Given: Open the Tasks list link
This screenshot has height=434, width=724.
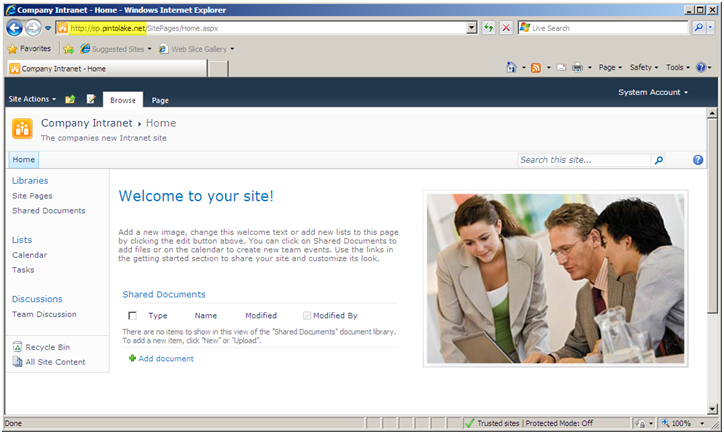Looking at the screenshot, I should click(x=23, y=270).
